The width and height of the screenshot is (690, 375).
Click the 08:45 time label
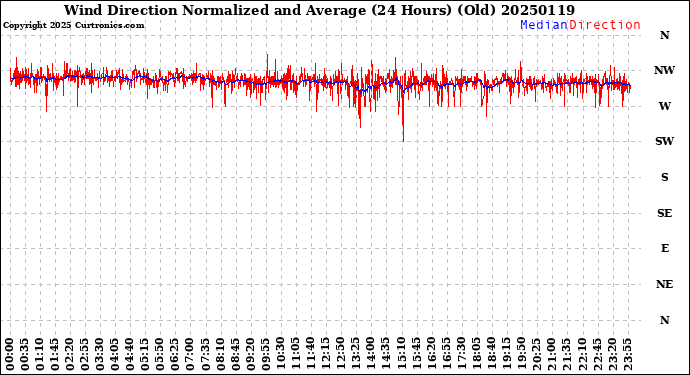pyautogui.click(x=235, y=354)
